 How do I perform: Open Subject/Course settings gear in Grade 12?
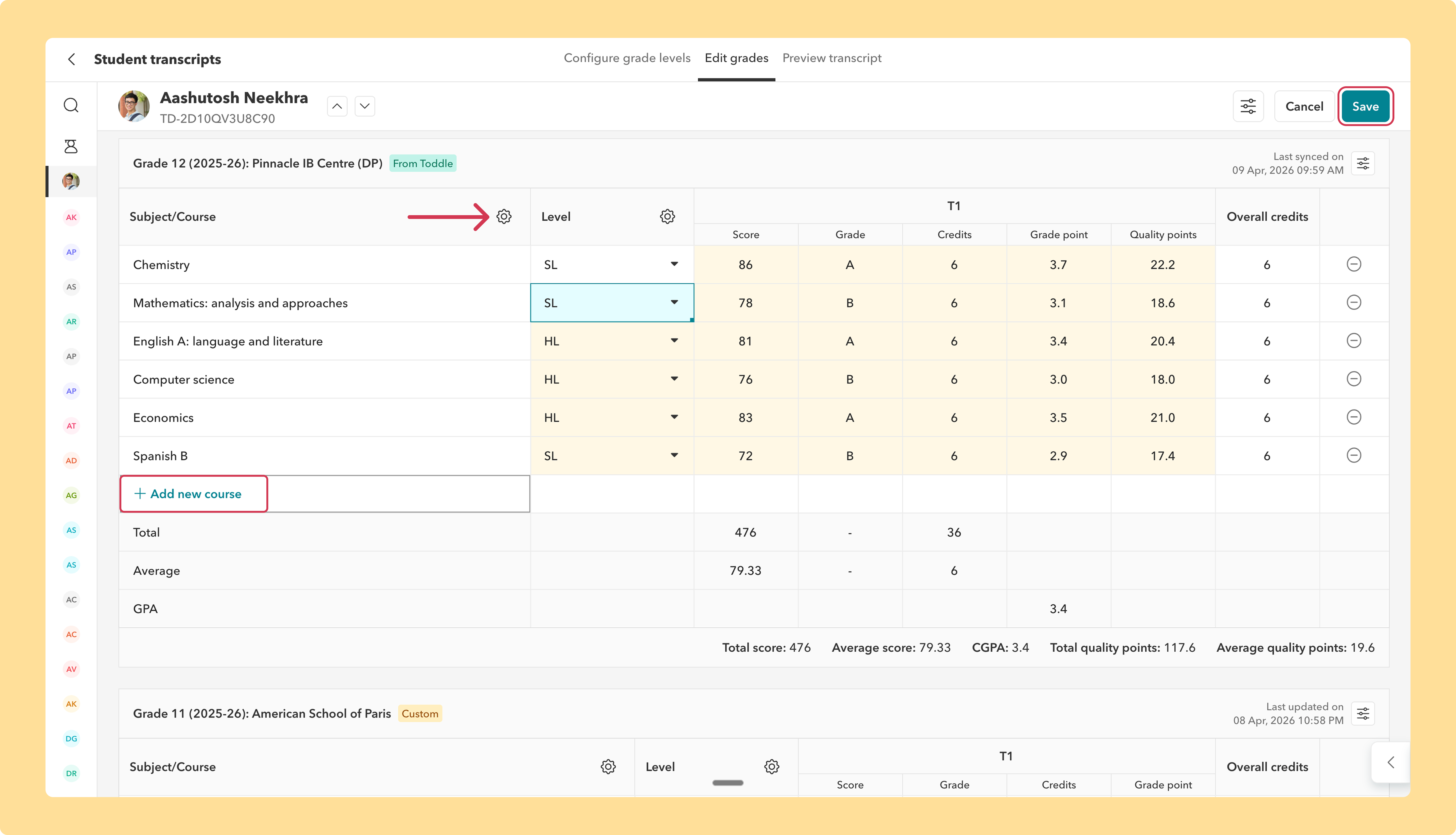point(504,216)
